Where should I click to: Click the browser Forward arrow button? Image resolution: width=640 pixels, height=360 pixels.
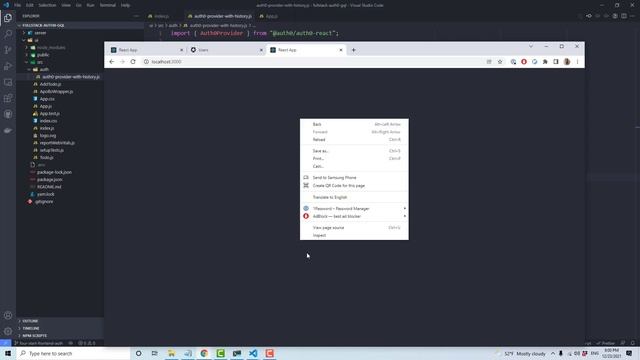click(x=122, y=62)
